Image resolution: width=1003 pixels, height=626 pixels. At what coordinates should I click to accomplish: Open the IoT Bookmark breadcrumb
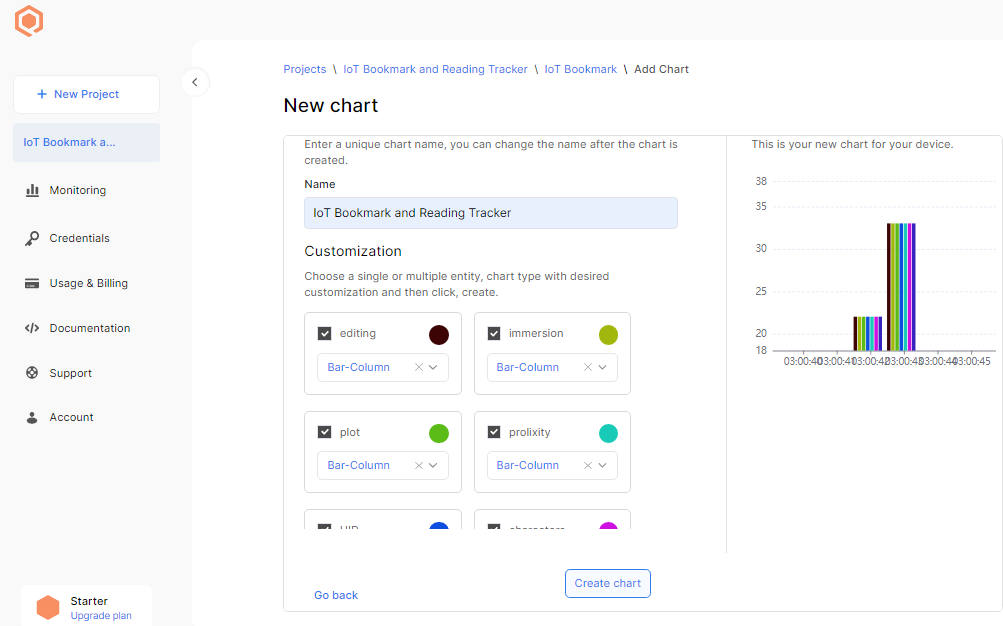[x=581, y=69]
